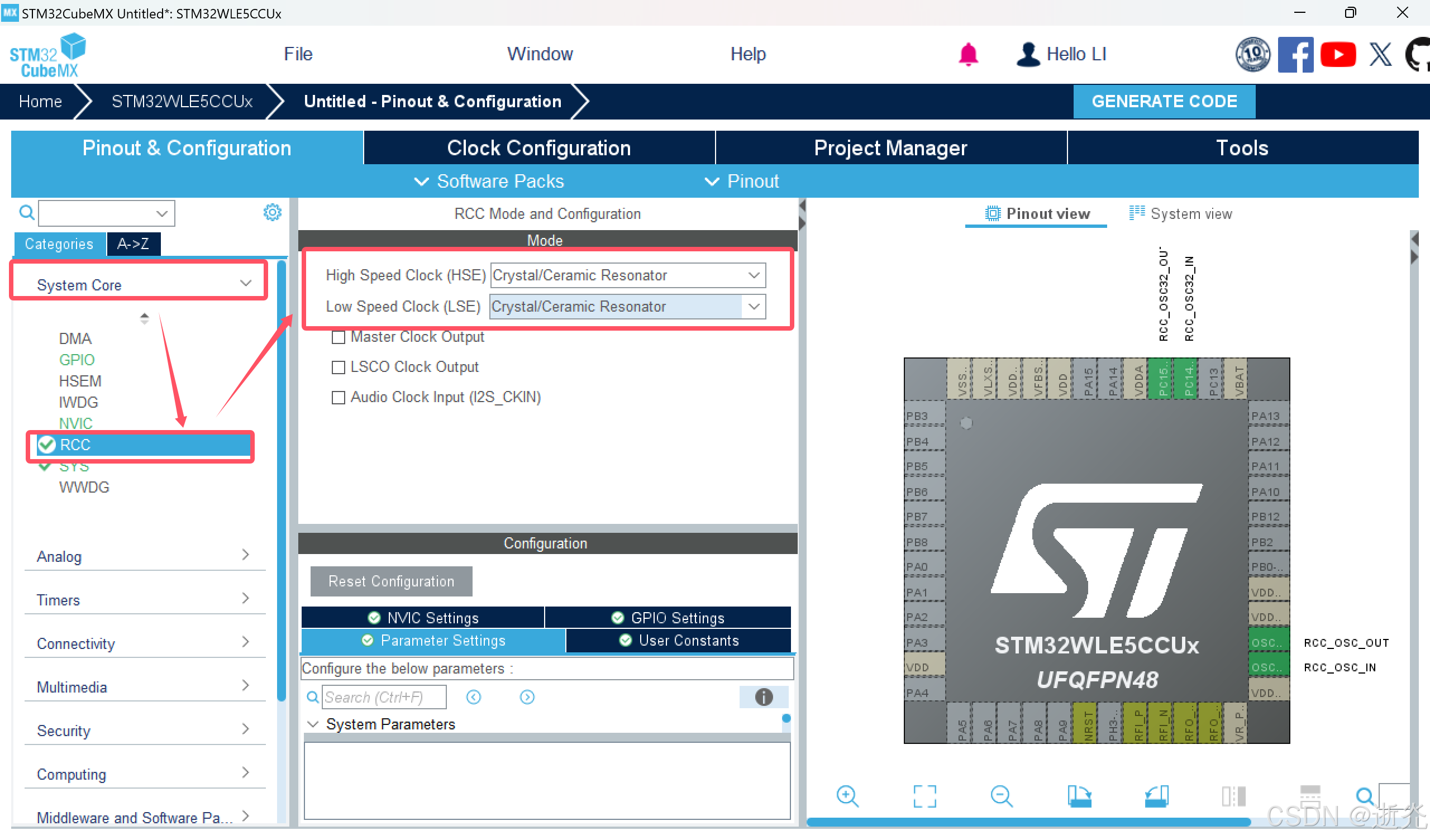
Task: Click the STM32WLE5CCUx breadcrumb
Action: [x=182, y=101]
